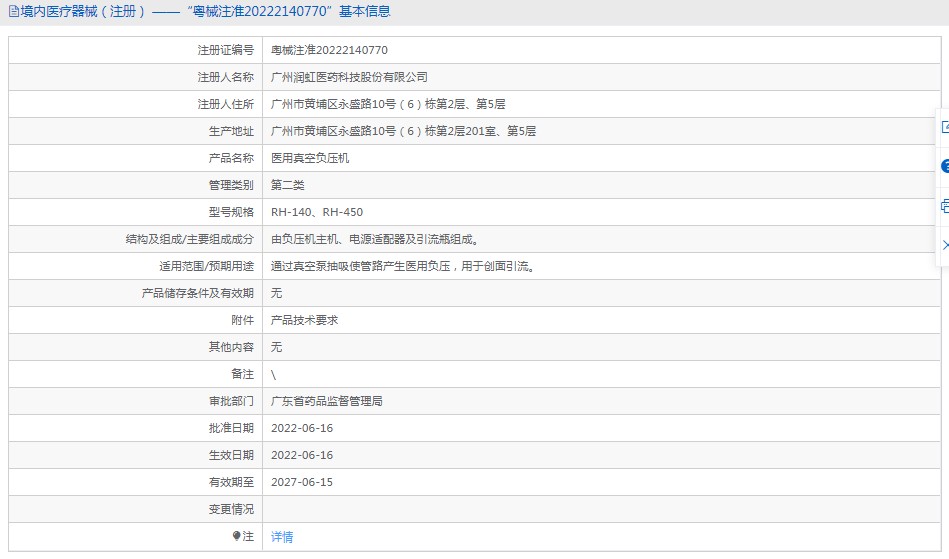Click the 产品名称 row label

(231, 159)
